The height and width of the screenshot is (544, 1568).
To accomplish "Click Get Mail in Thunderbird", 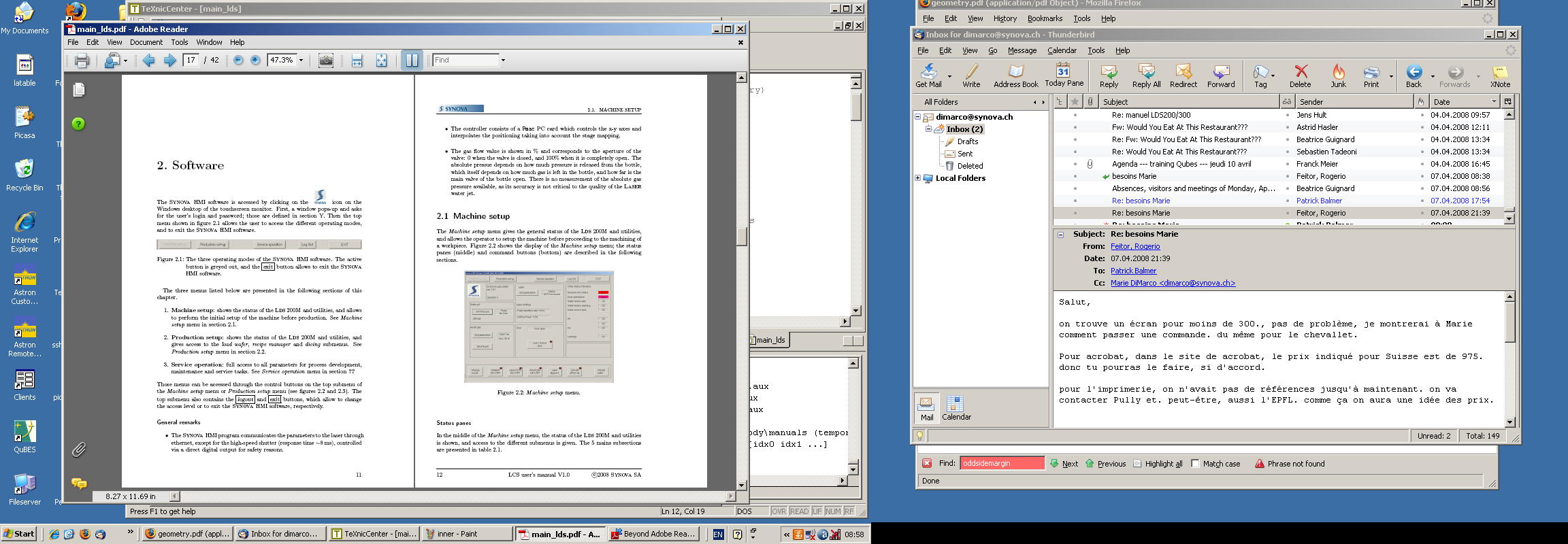I will pos(928,75).
